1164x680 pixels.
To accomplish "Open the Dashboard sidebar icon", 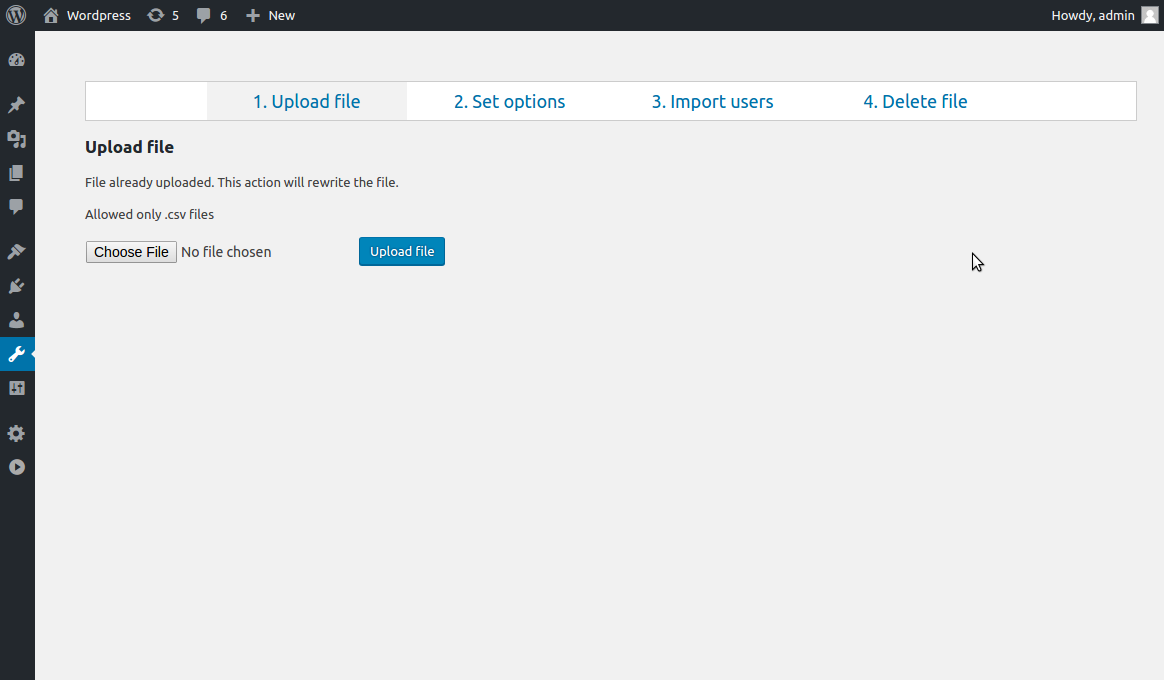I will click(x=16, y=60).
